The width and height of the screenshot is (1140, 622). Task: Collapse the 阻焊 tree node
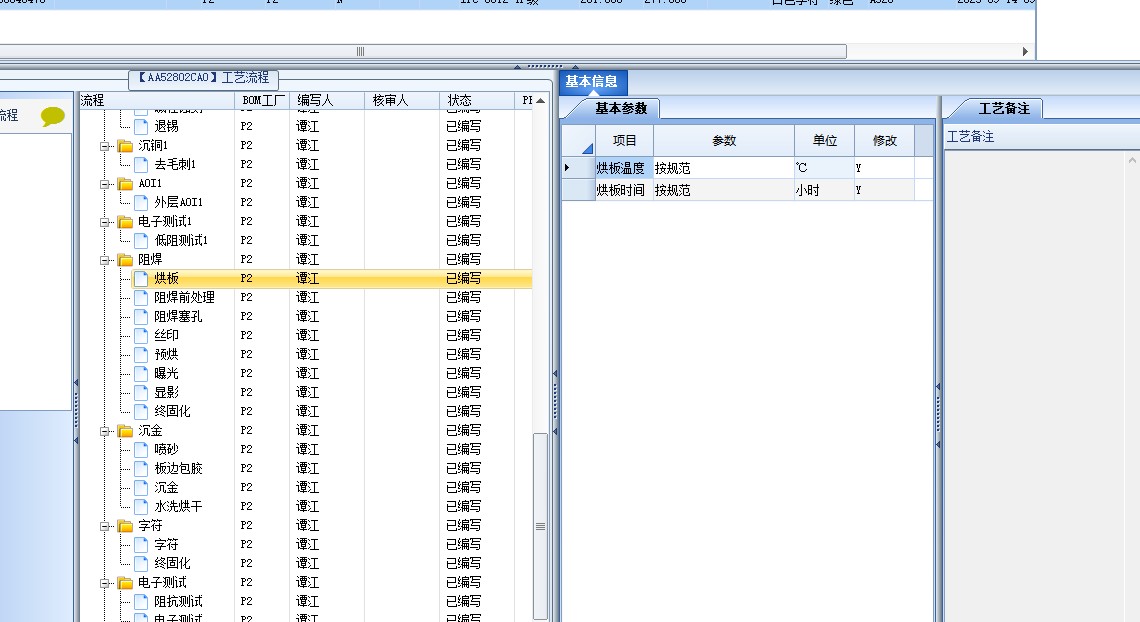click(x=105, y=260)
